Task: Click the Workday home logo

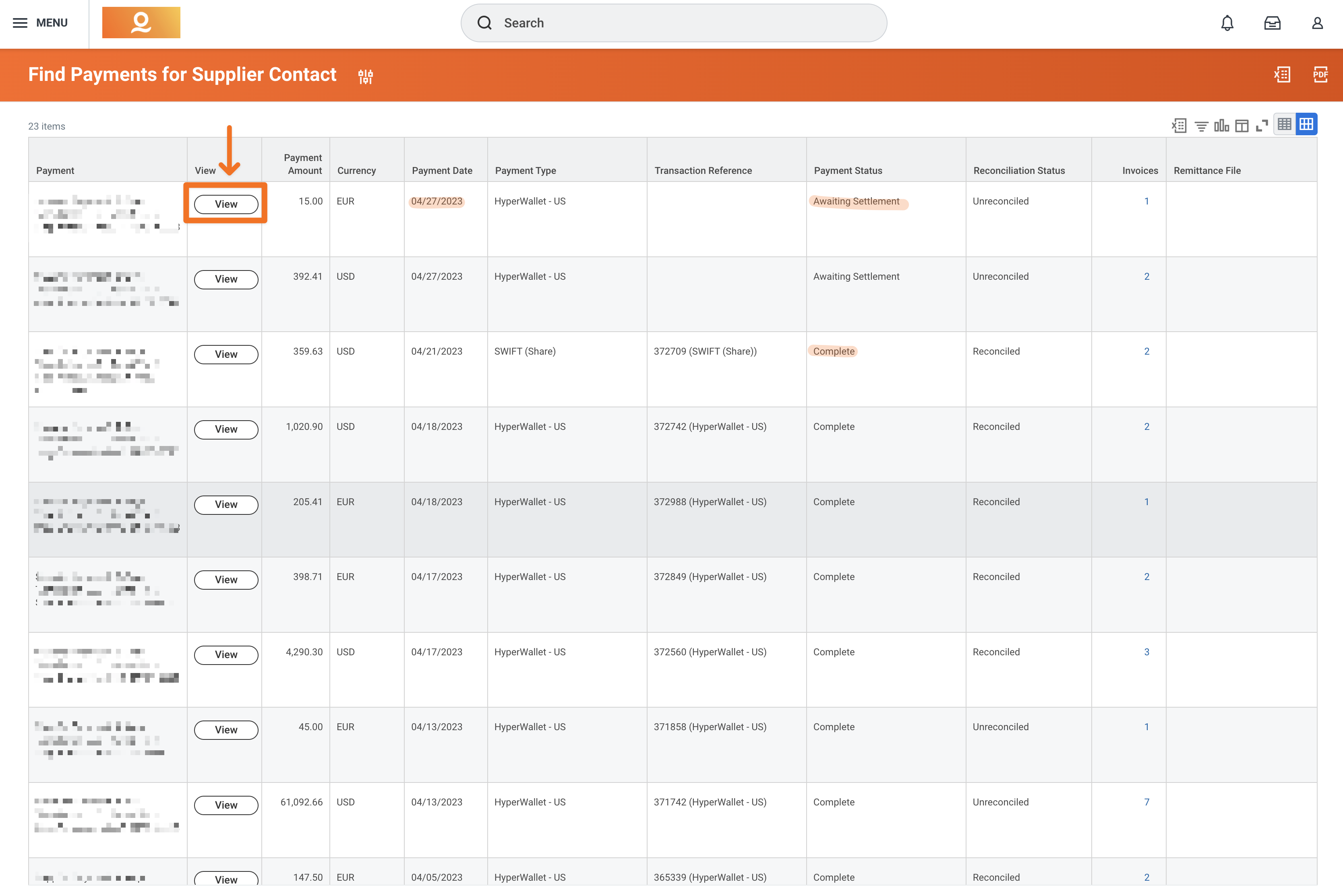Action: pos(141,22)
